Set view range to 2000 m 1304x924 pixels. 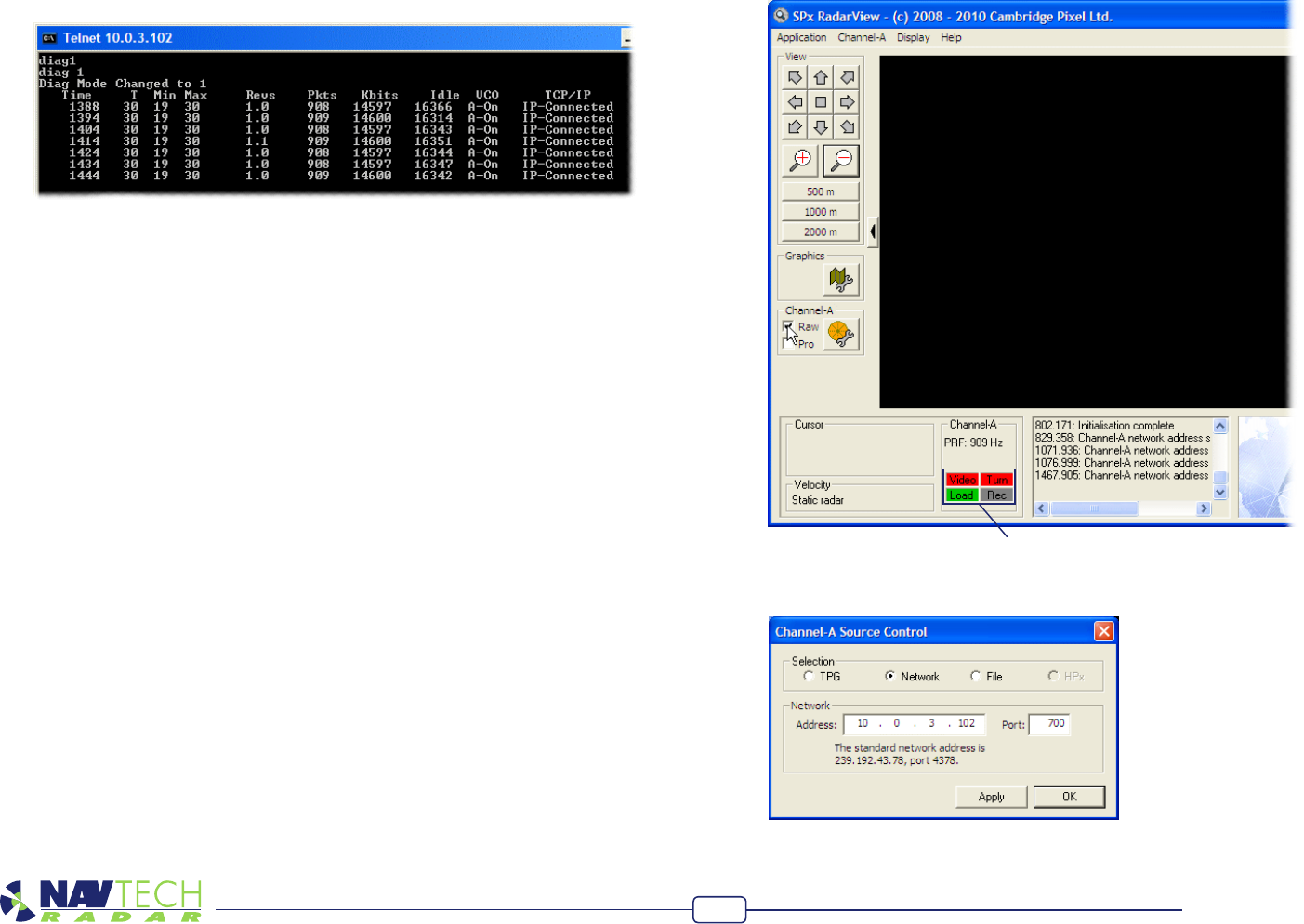pos(820,232)
